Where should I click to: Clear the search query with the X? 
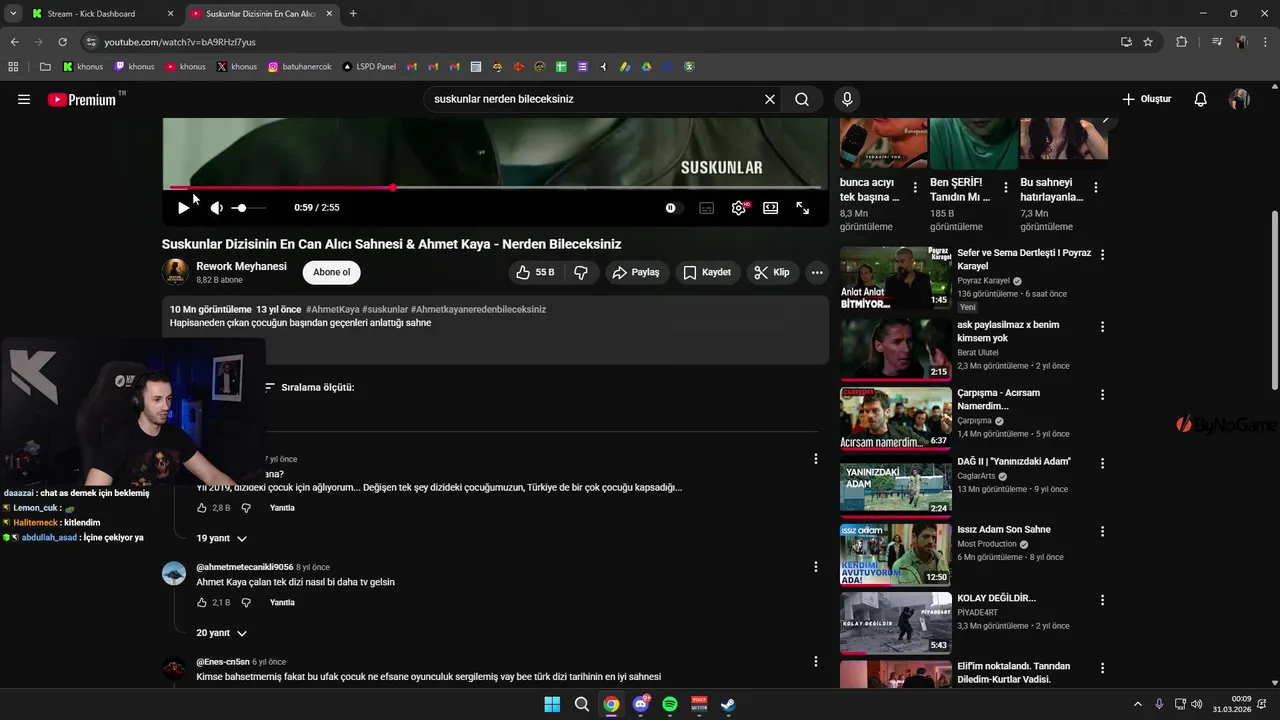click(x=770, y=99)
